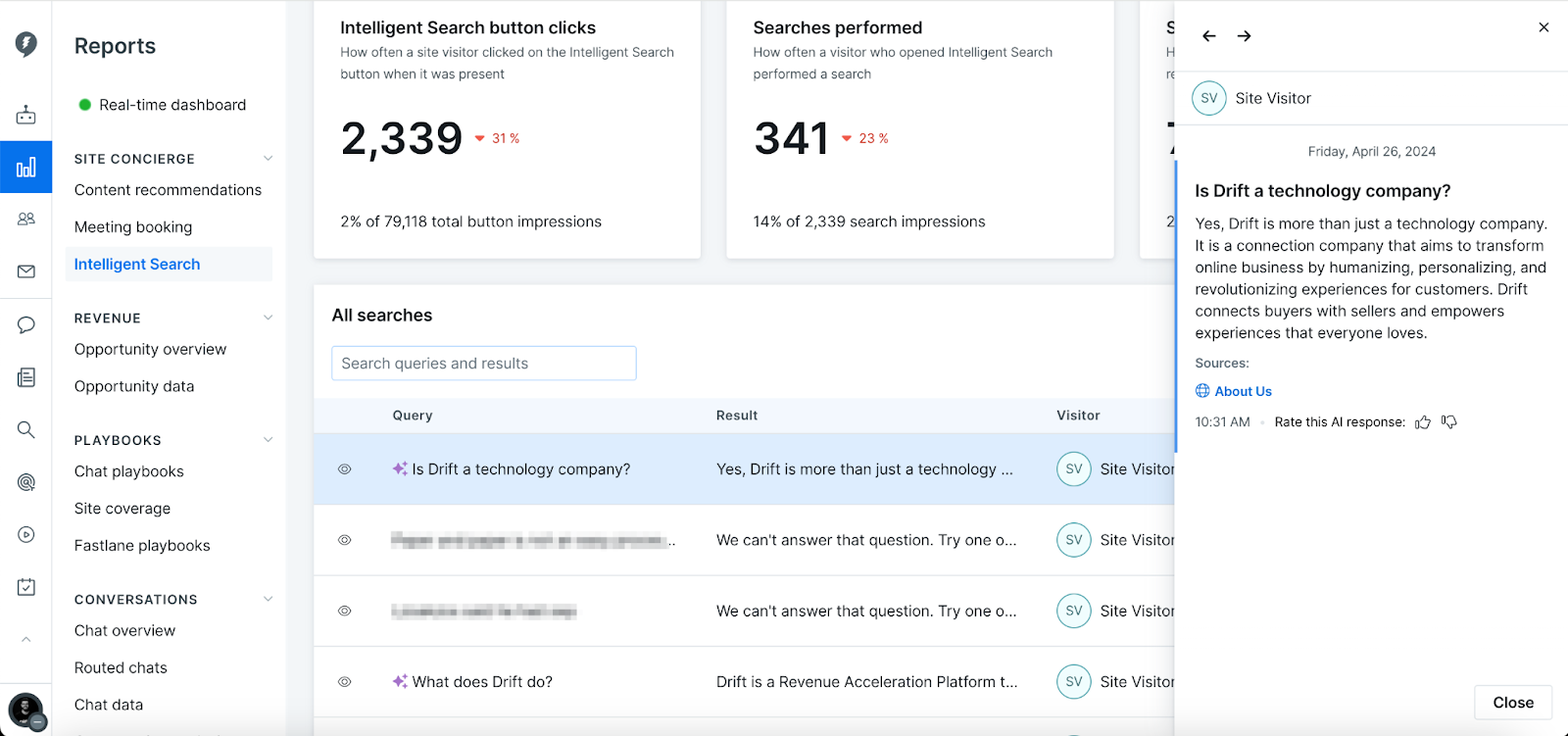Open the calendar check icon
1568x736 pixels.
pyautogui.click(x=26, y=587)
